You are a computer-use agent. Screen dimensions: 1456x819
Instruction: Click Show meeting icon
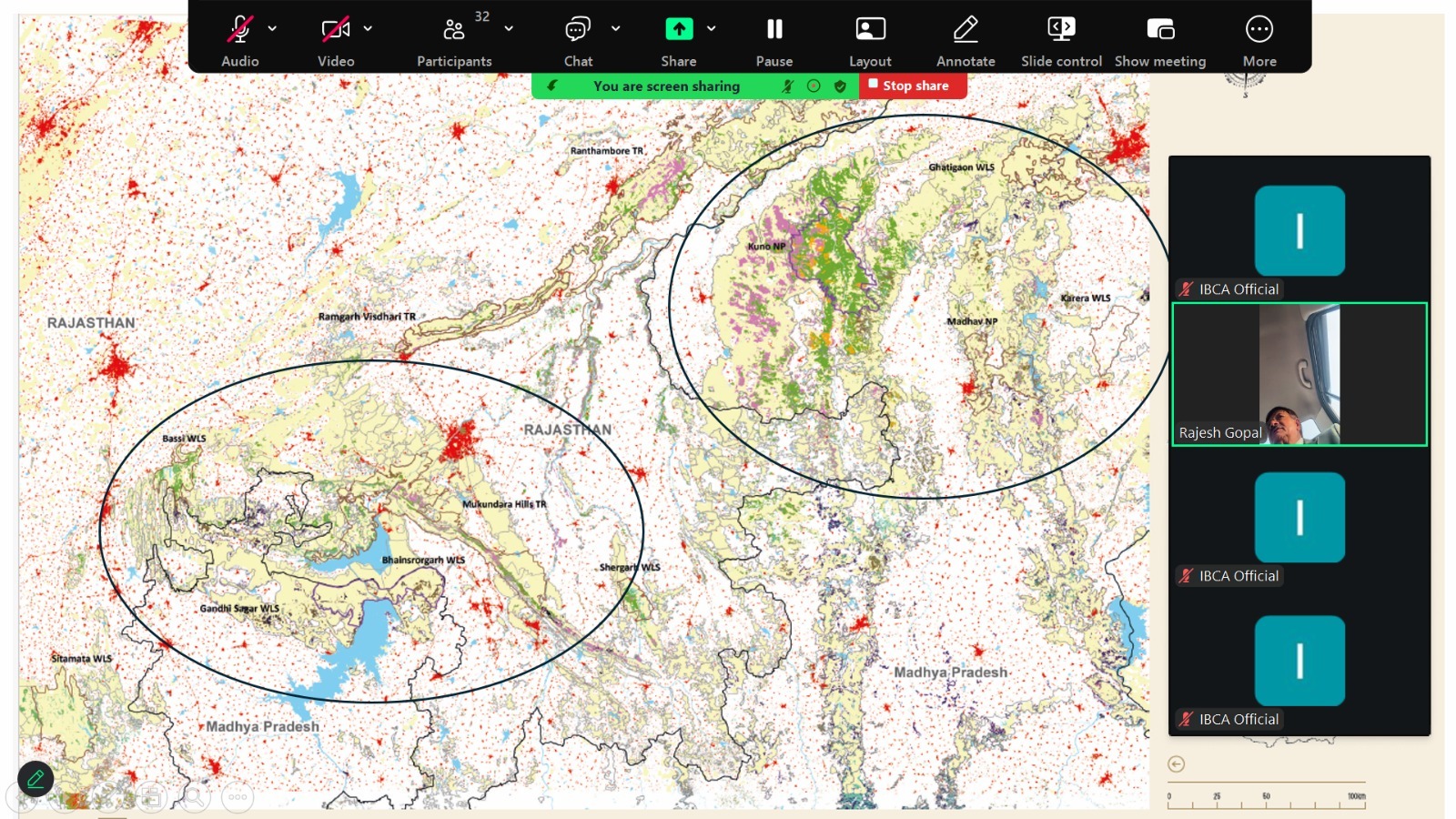tap(1160, 30)
